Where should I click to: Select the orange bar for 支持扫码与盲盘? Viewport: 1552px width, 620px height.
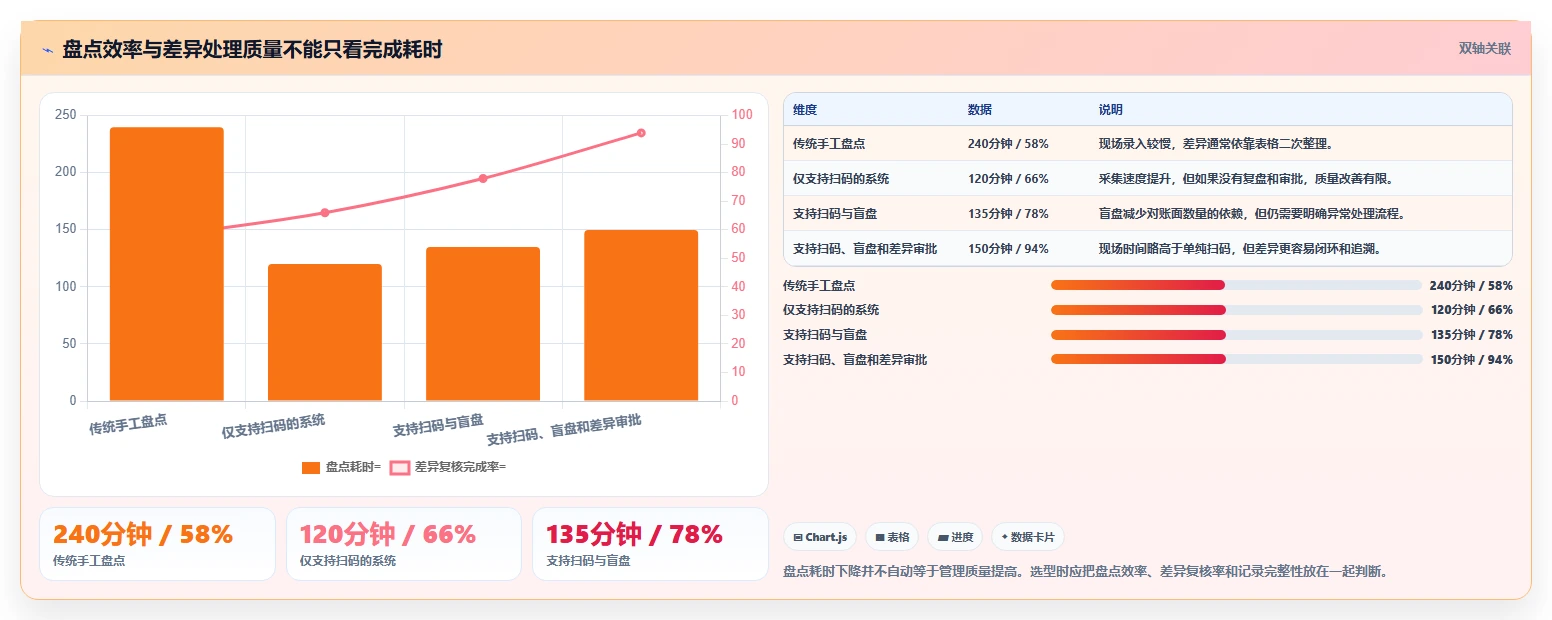coord(483,324)
